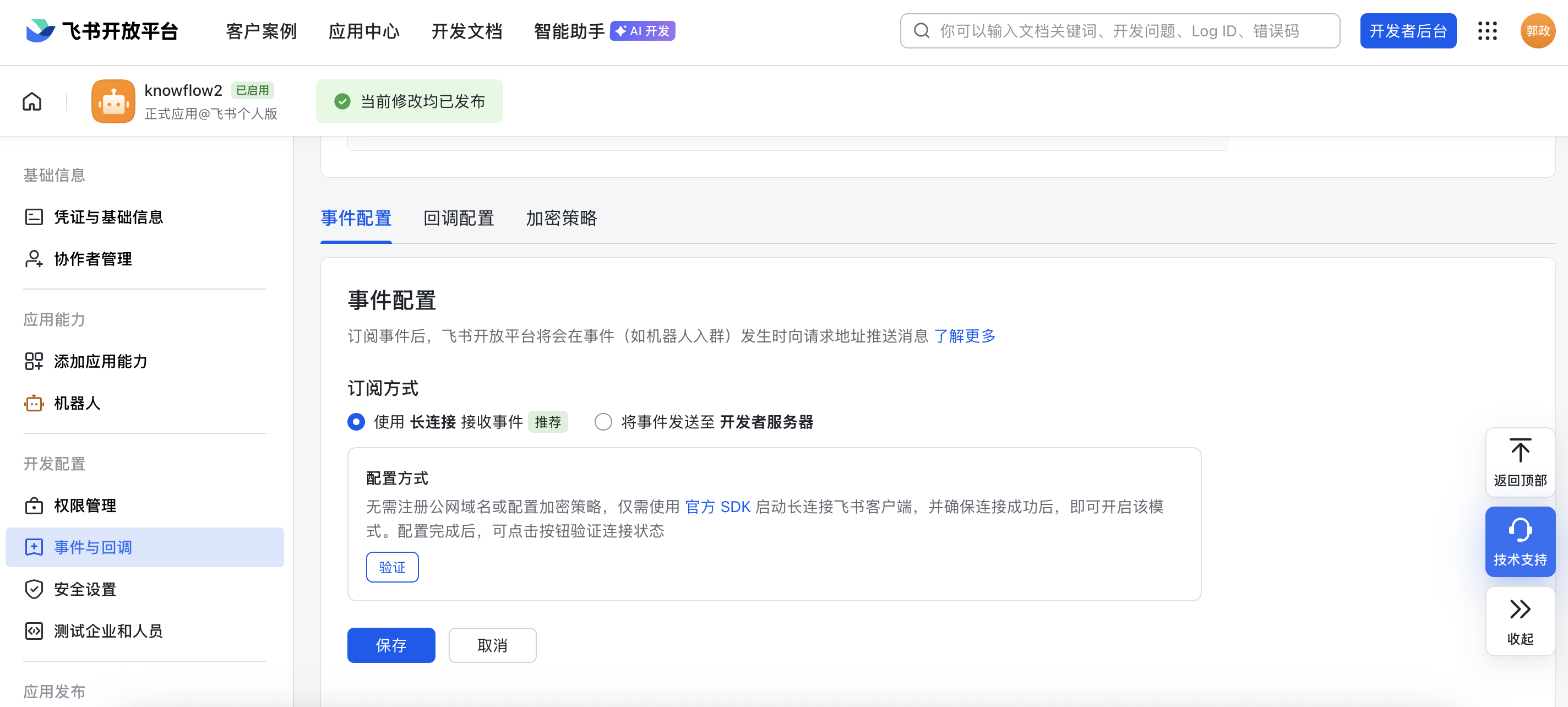Open 开发文档 in top navigation
The width and height of the screenshot is (1568, 707).
(x=467, y=31)
